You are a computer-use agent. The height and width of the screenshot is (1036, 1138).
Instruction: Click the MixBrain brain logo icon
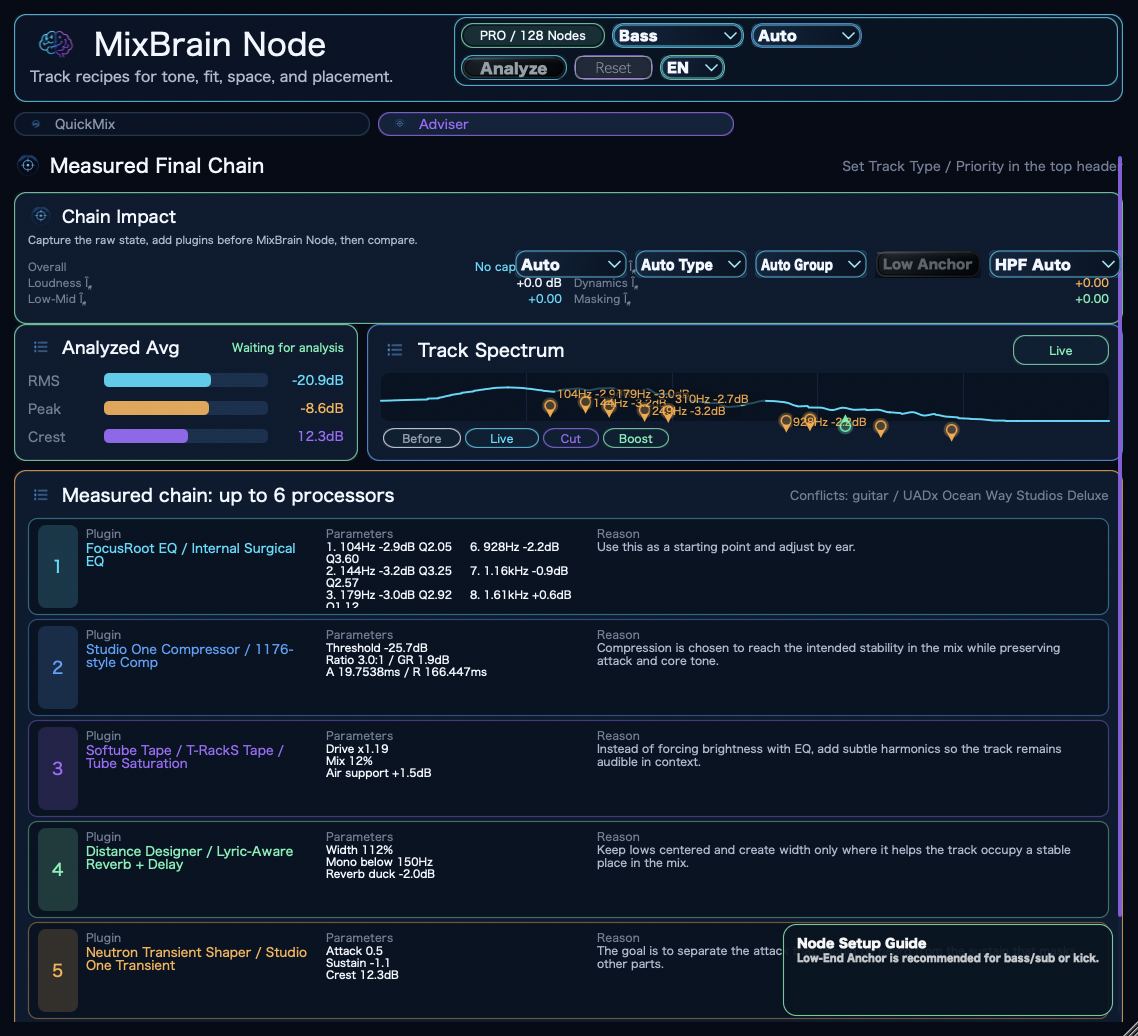click(55, 44)
